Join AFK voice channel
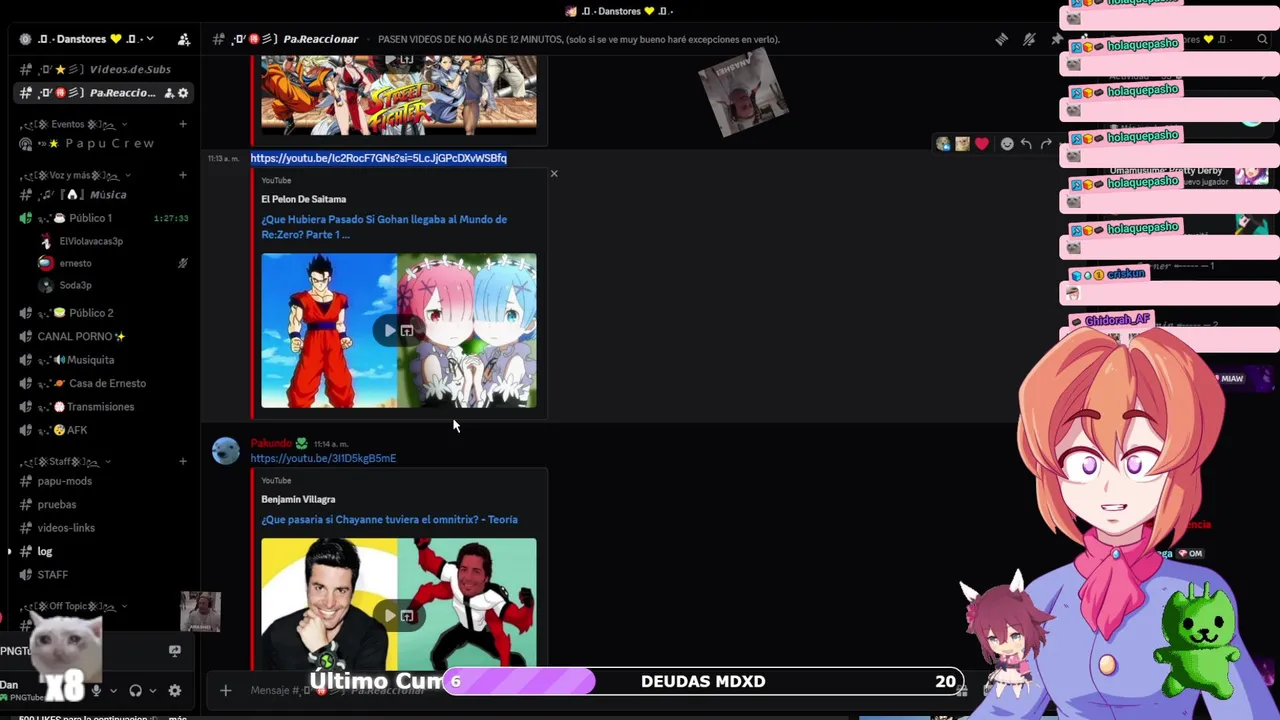Image resolution: width=1280 pixels, height=720 pixels. [105, 430]
